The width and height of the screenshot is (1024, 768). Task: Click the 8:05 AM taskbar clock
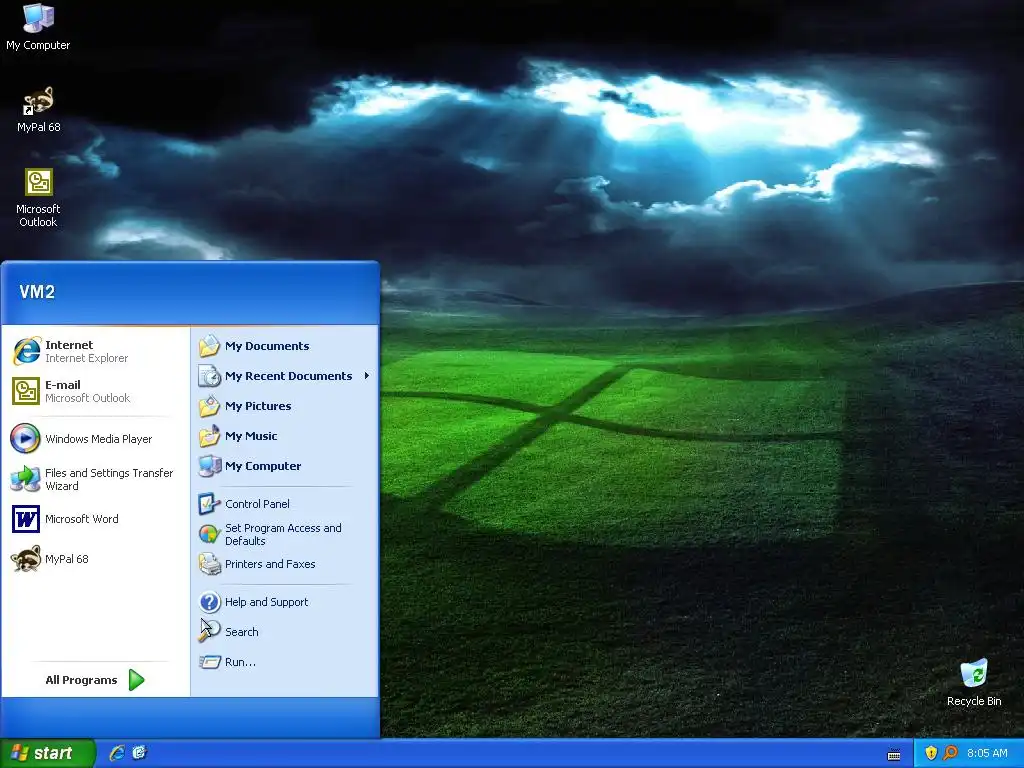pos(987,753)
